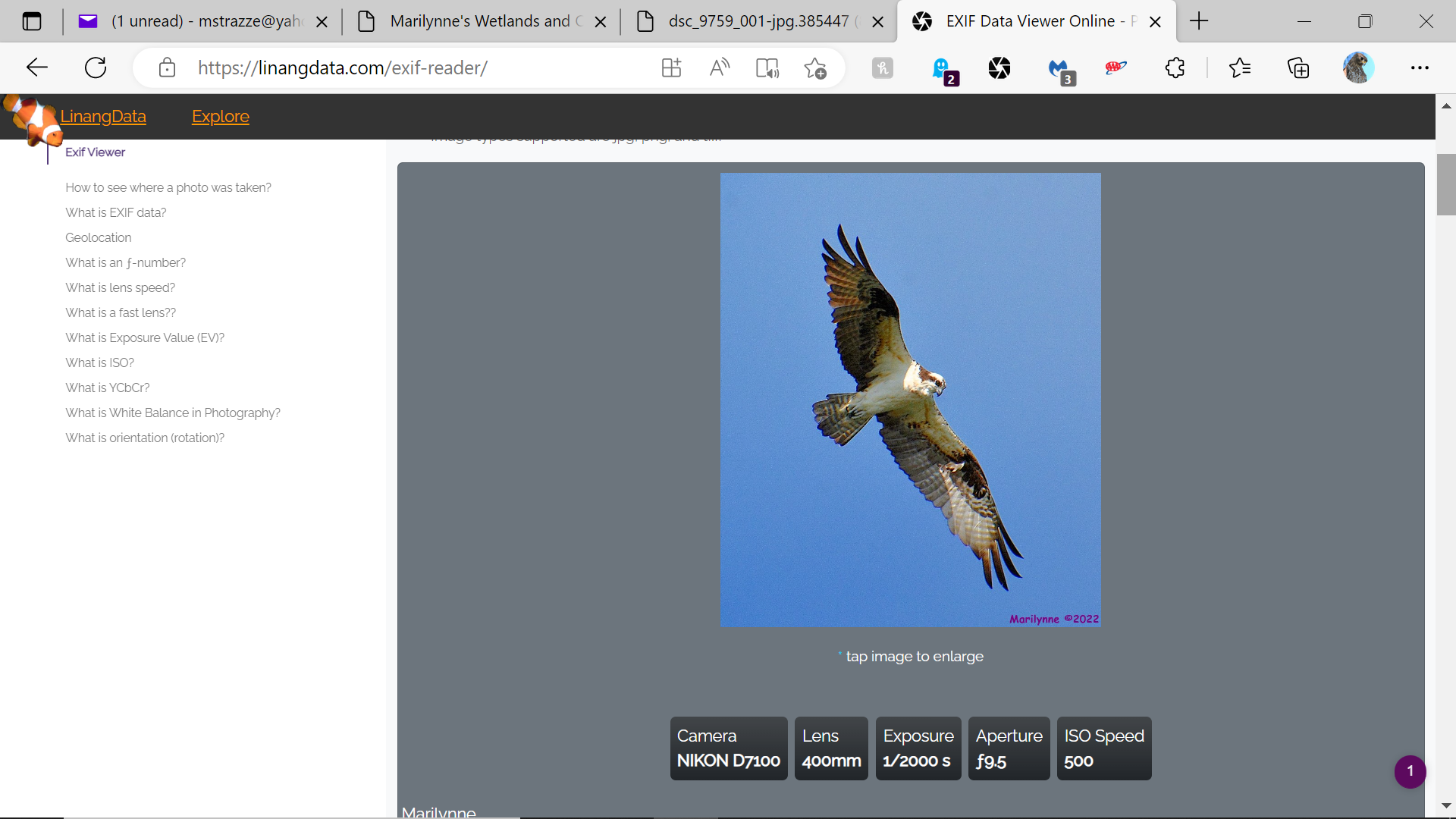The image size is (1456, 819).
Task: Open the Favorites list icon
Action: [1240, 68]
